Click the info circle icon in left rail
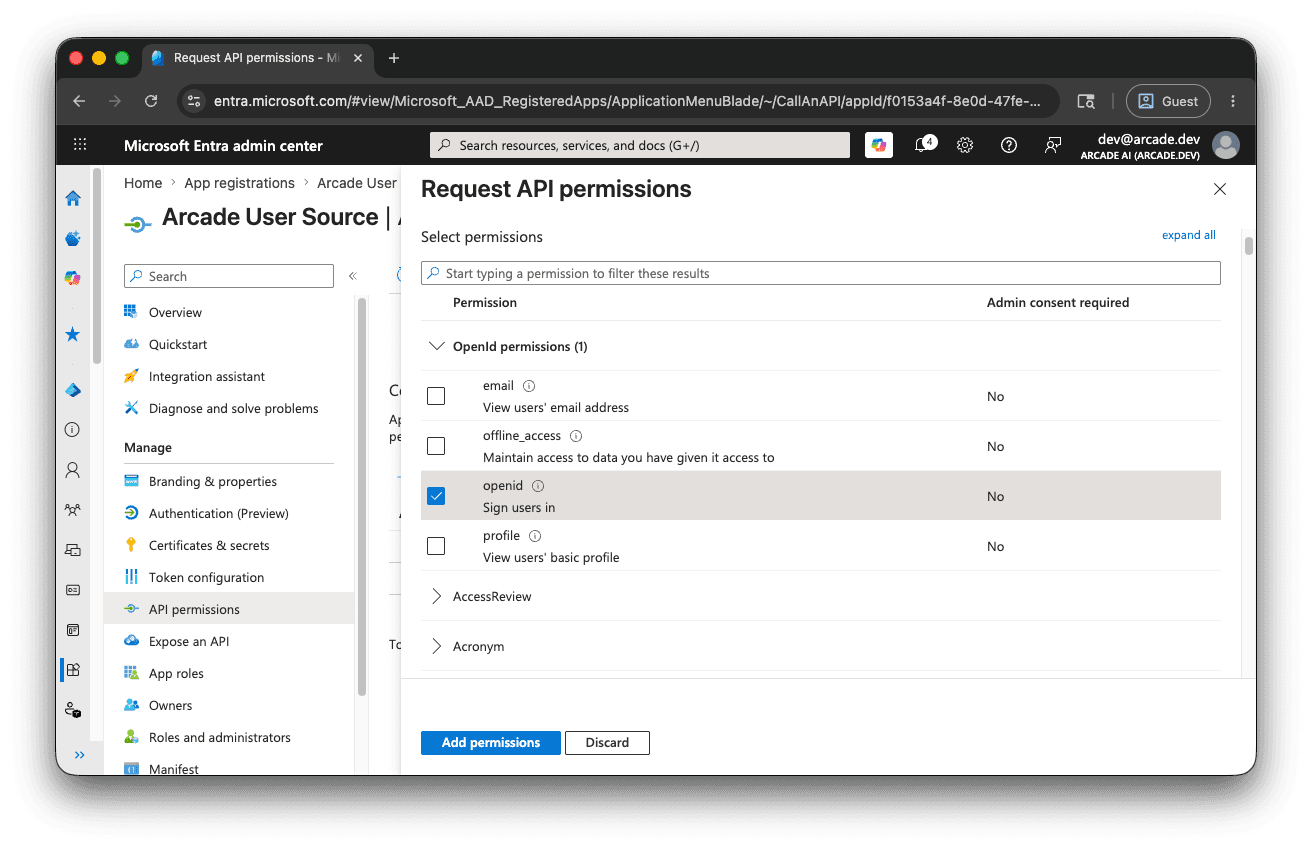This screenshot has height=849, width=1312. click(73, 429)
